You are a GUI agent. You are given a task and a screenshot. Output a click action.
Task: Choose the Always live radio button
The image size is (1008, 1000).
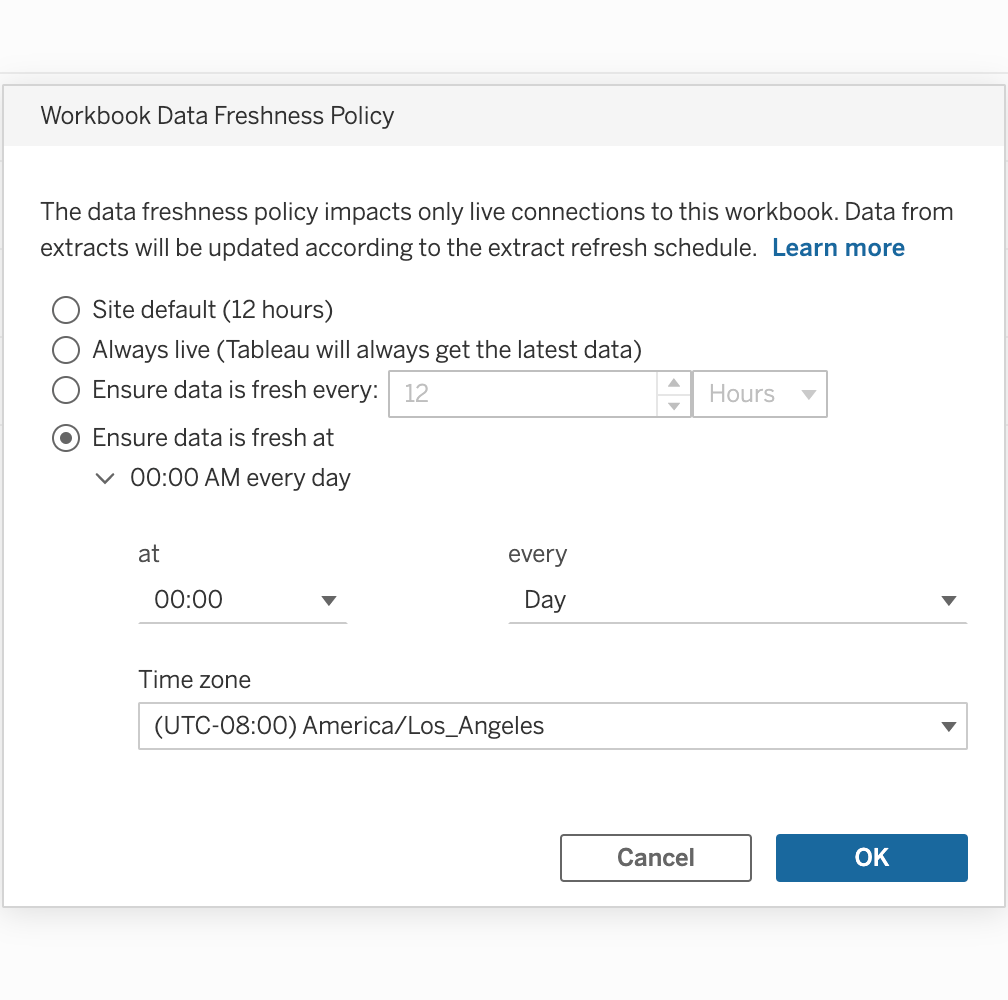tap(66, 350)
